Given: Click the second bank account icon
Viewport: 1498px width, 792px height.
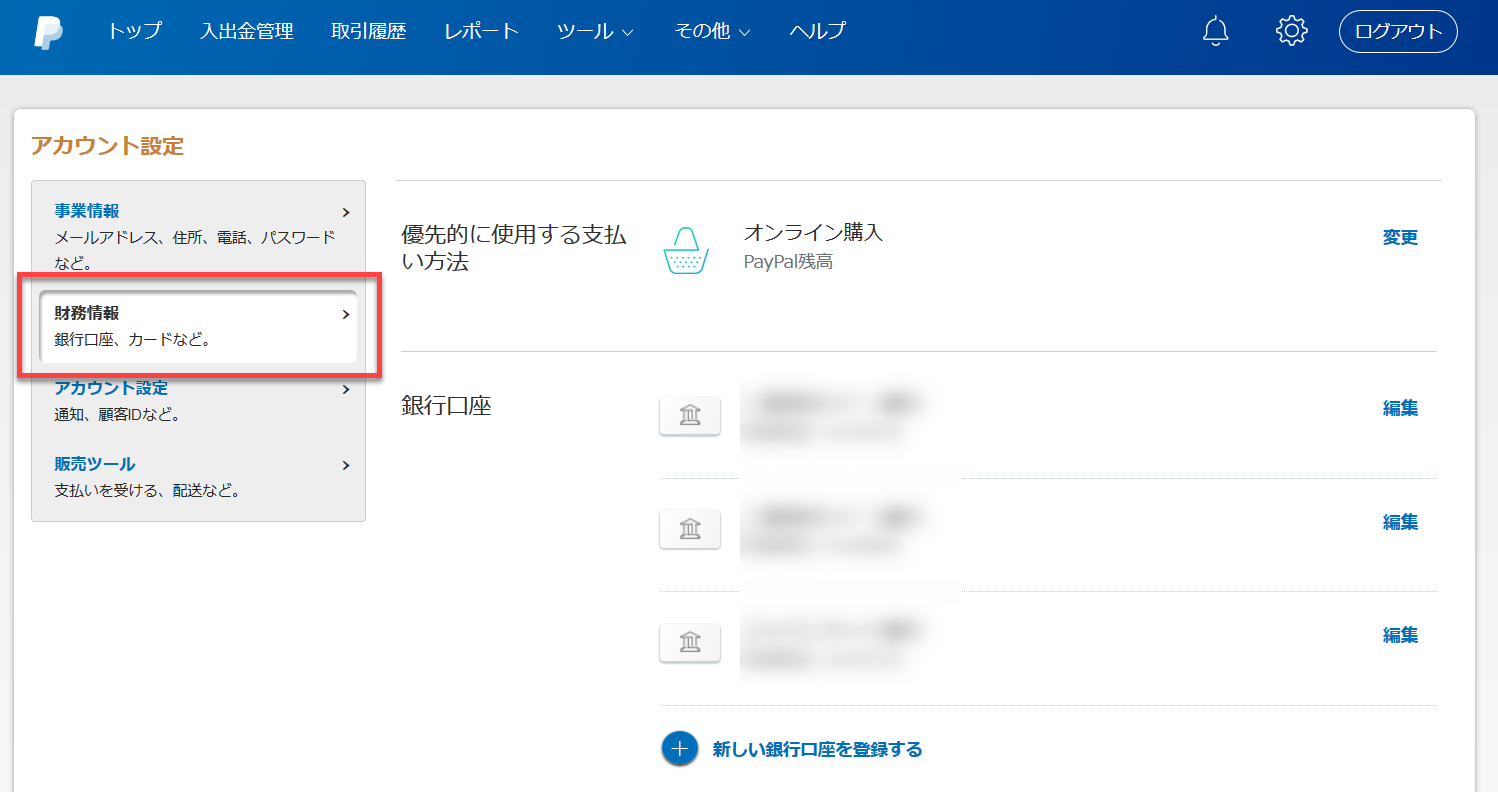Looking at the screenshot, I should 690,528.
